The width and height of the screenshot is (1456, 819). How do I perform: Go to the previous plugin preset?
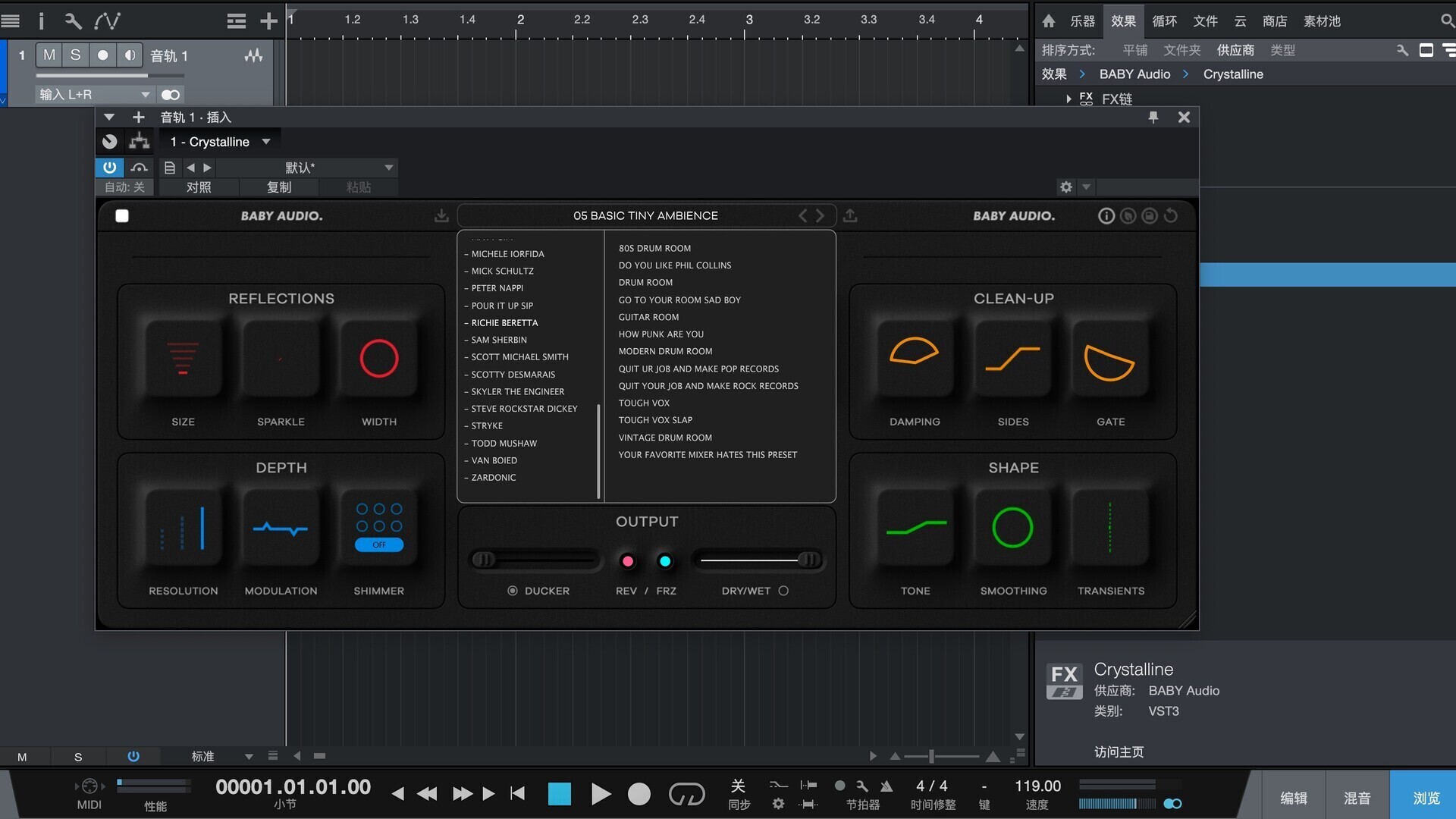pos(803,215)
